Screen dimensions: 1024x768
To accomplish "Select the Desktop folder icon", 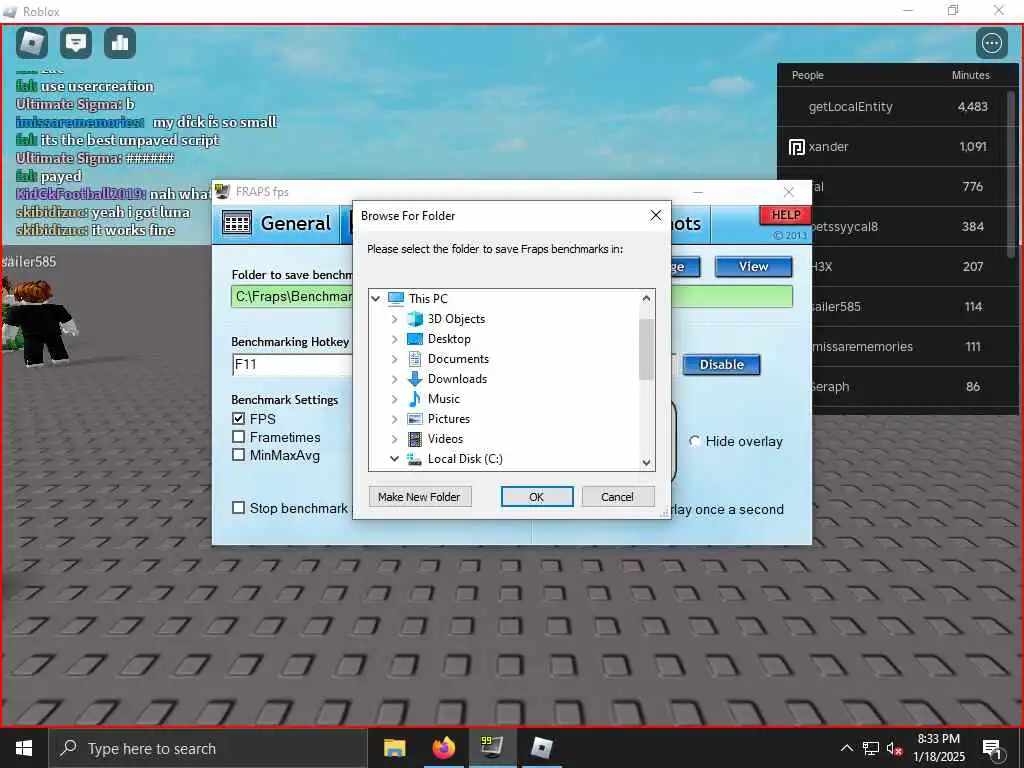I will click(x=415, y=339).
